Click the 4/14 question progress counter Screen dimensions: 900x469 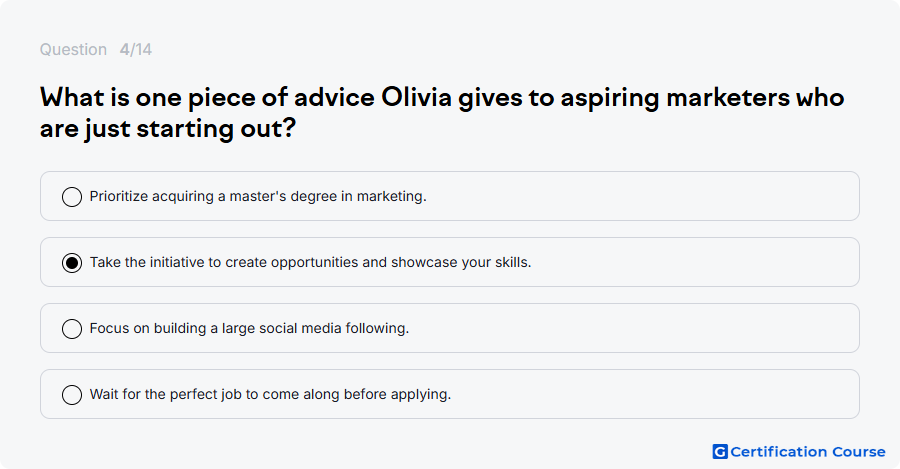pos(136,49)
